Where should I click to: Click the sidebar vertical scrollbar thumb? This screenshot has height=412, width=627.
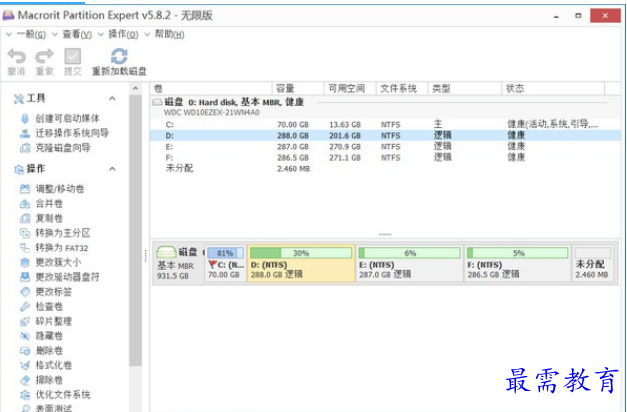point(136,230)
